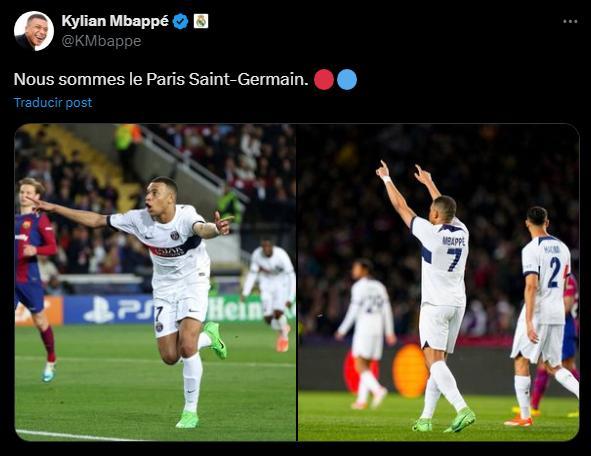Image resolution: width=591 pixels, height=456 pixels.
Task: Click the blue circle emoji
Action: tap(347, 80)
